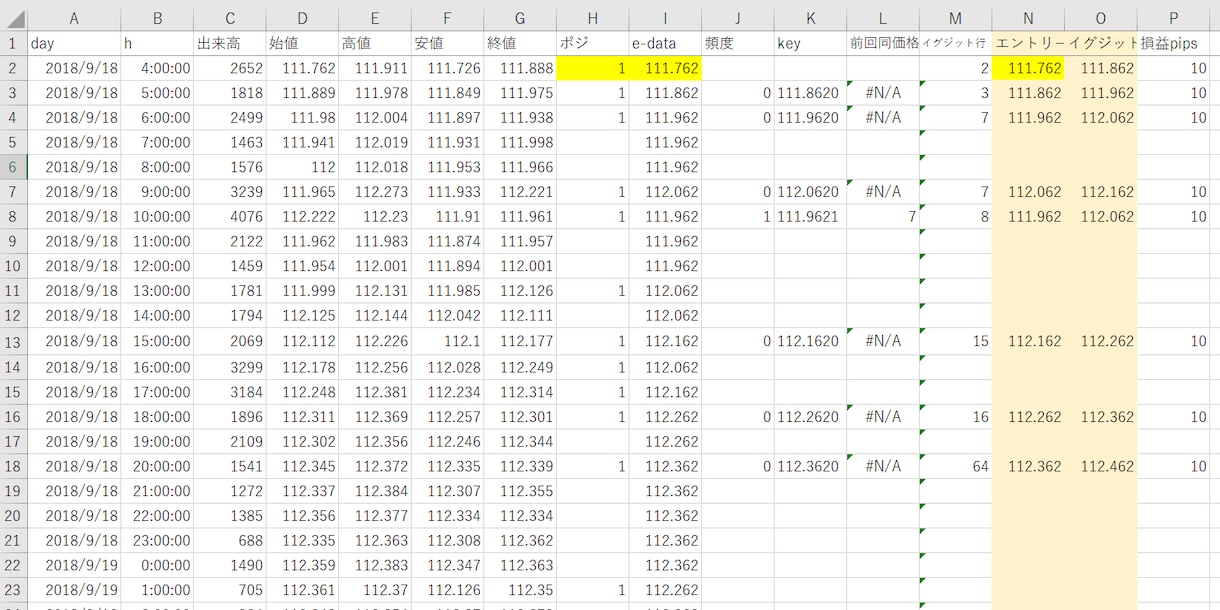Click the "key" header cell
Screen dimensions: 1220x610
810,43
